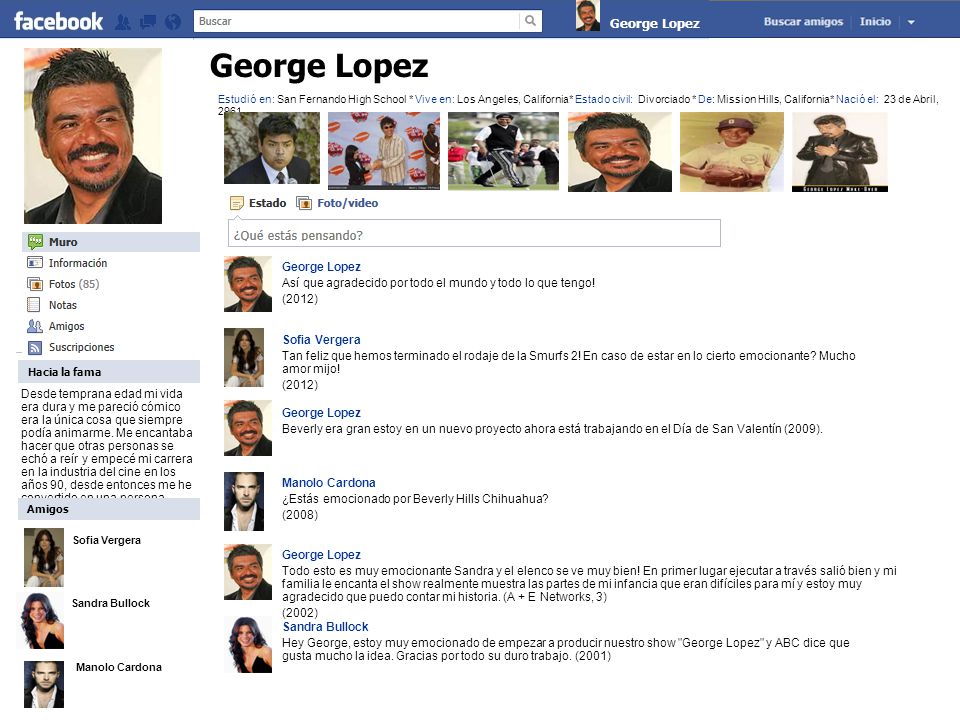Click the Amigos section heading above friends list
This screenshot has height=720, width=960.
pos(47,509)
